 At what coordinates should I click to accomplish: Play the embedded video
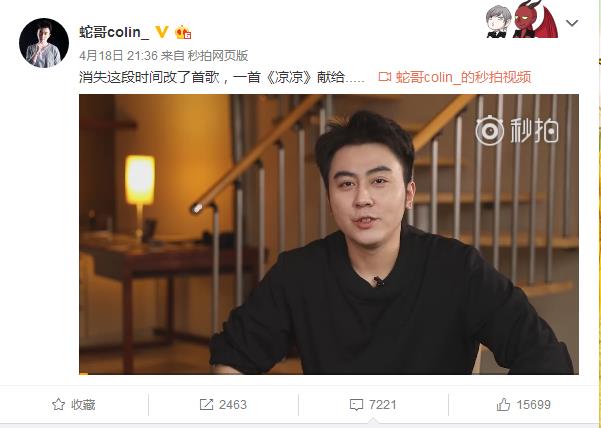point(329,234)
